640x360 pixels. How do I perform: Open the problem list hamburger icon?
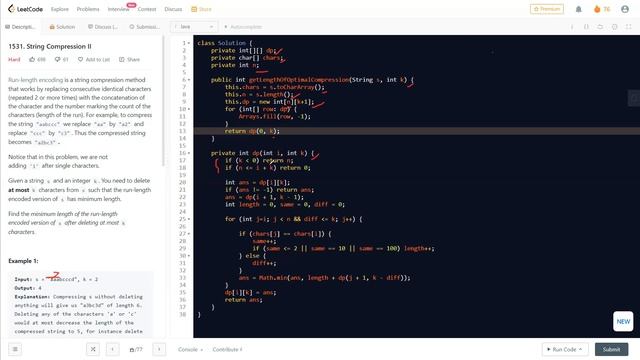pos(15,349)
